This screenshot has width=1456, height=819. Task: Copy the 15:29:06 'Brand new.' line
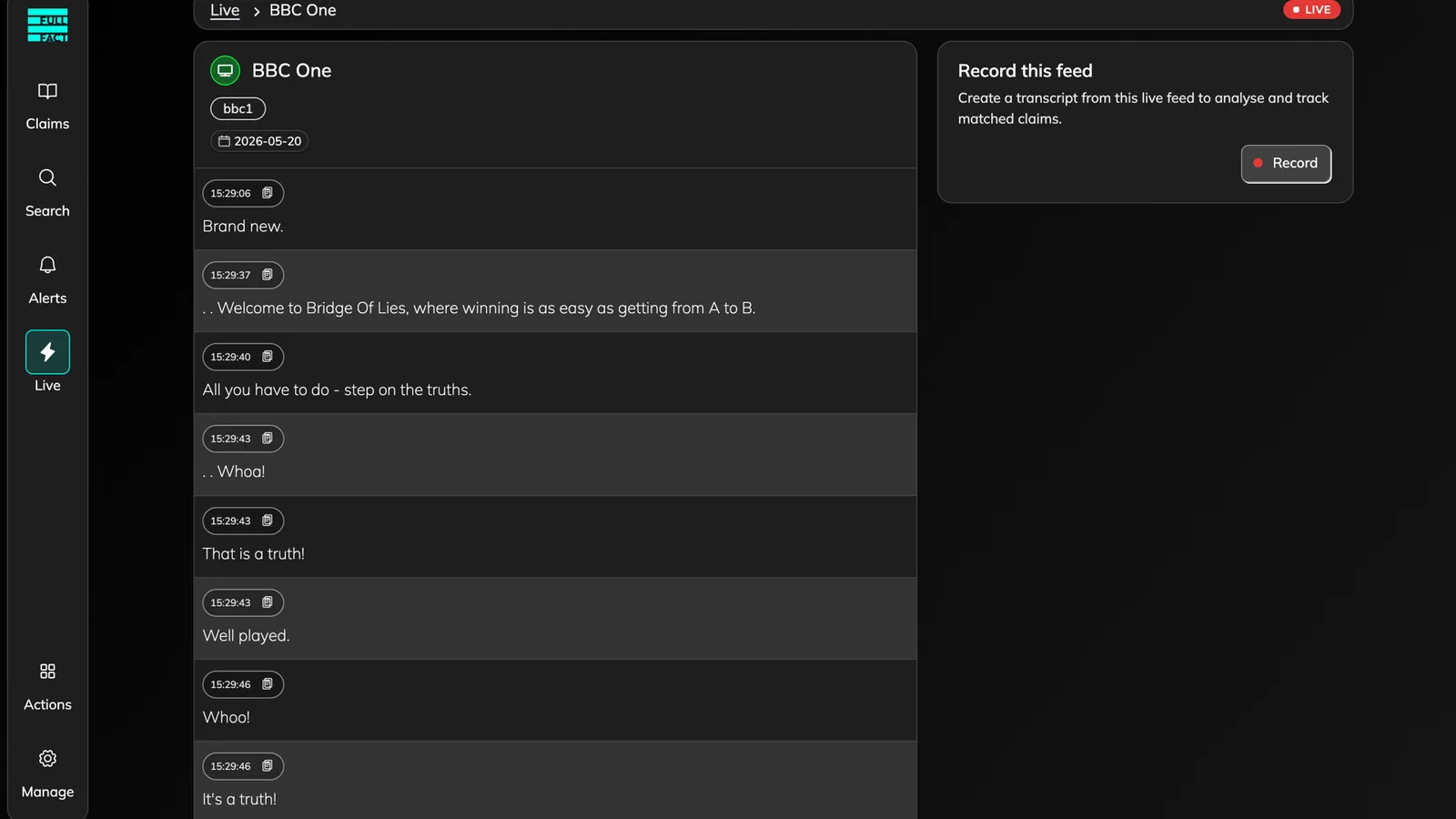click(268, 193)
